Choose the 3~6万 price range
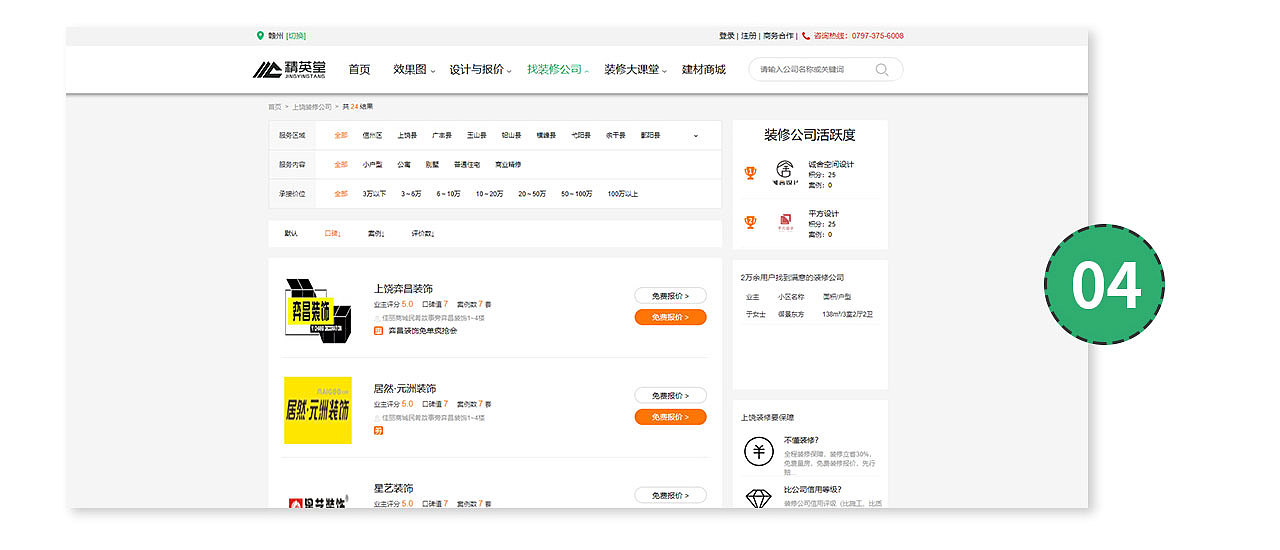 pyautogui.click(x=412, y=193)
